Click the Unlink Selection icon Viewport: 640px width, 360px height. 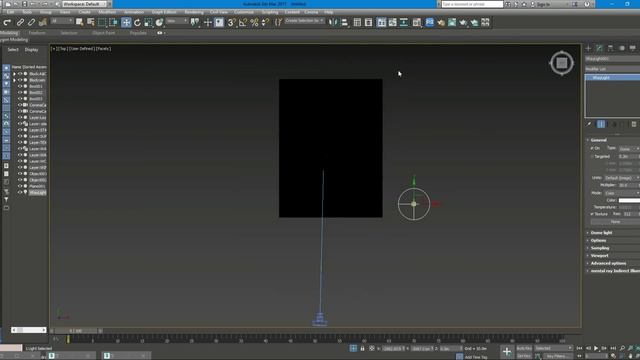coord(31,22)
